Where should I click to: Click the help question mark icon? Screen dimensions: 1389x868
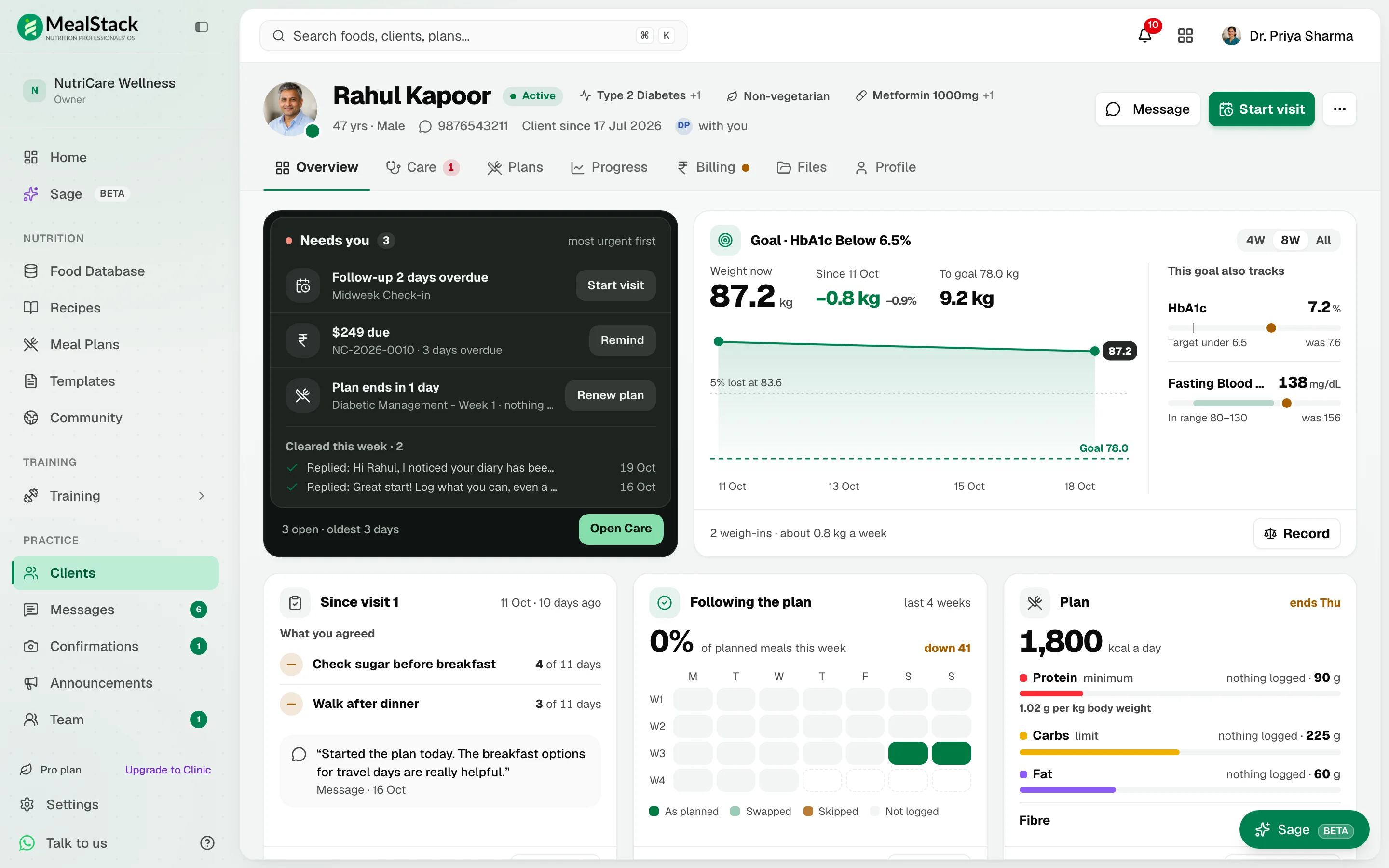(206, 843)
